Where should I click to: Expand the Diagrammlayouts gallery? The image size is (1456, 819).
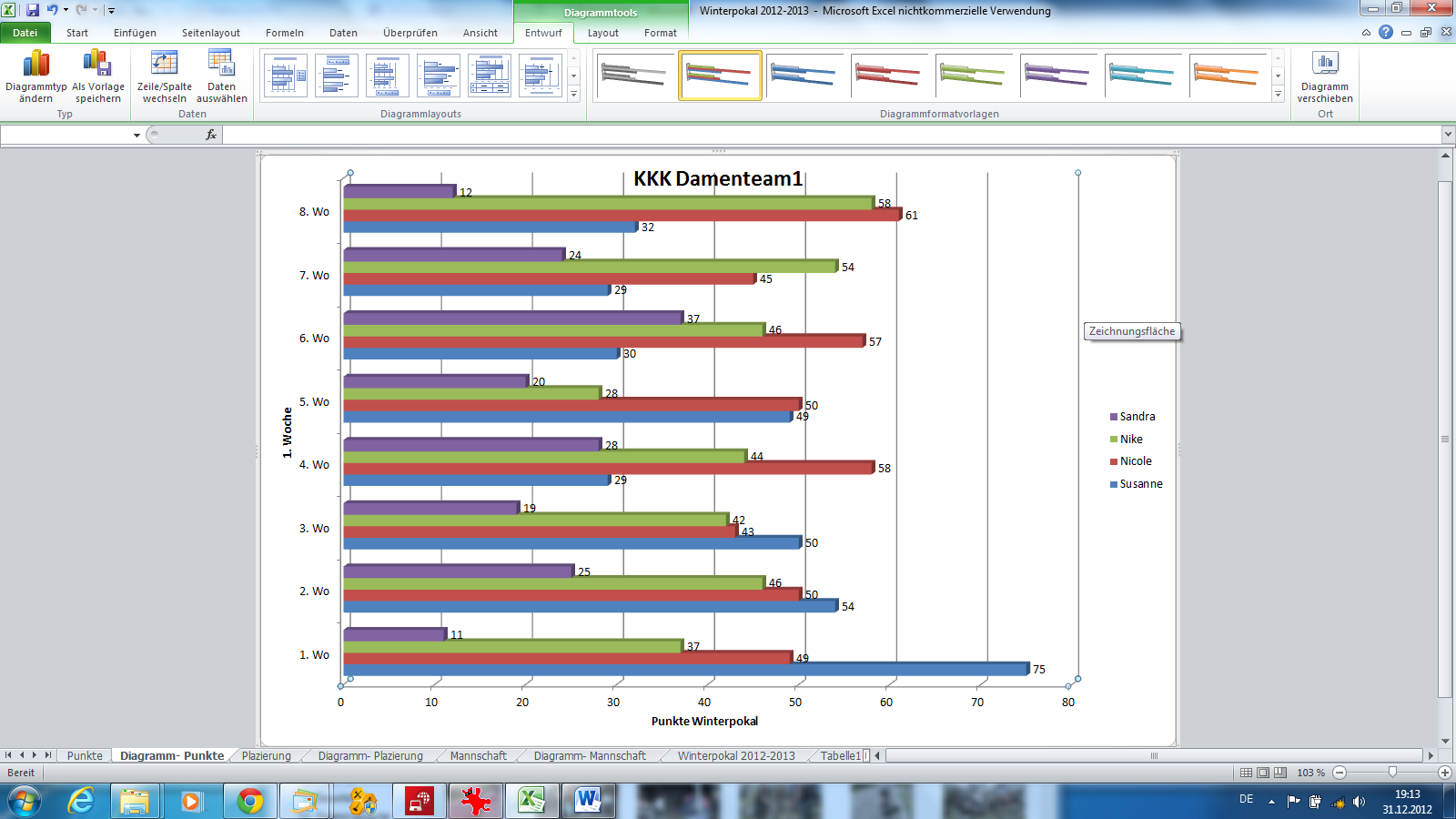[574, 94]
